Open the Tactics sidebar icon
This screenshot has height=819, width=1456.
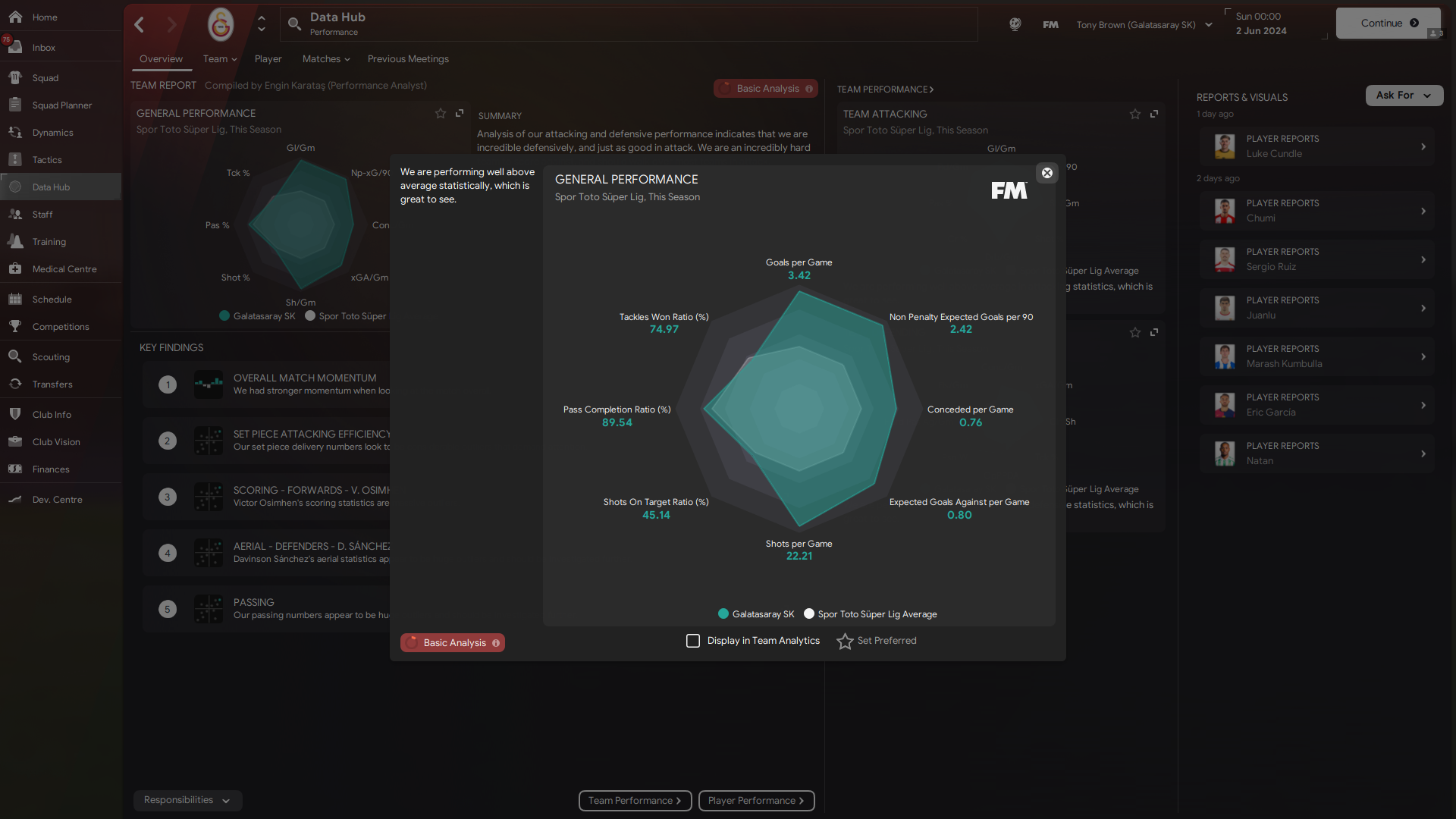tap(15, 160)
